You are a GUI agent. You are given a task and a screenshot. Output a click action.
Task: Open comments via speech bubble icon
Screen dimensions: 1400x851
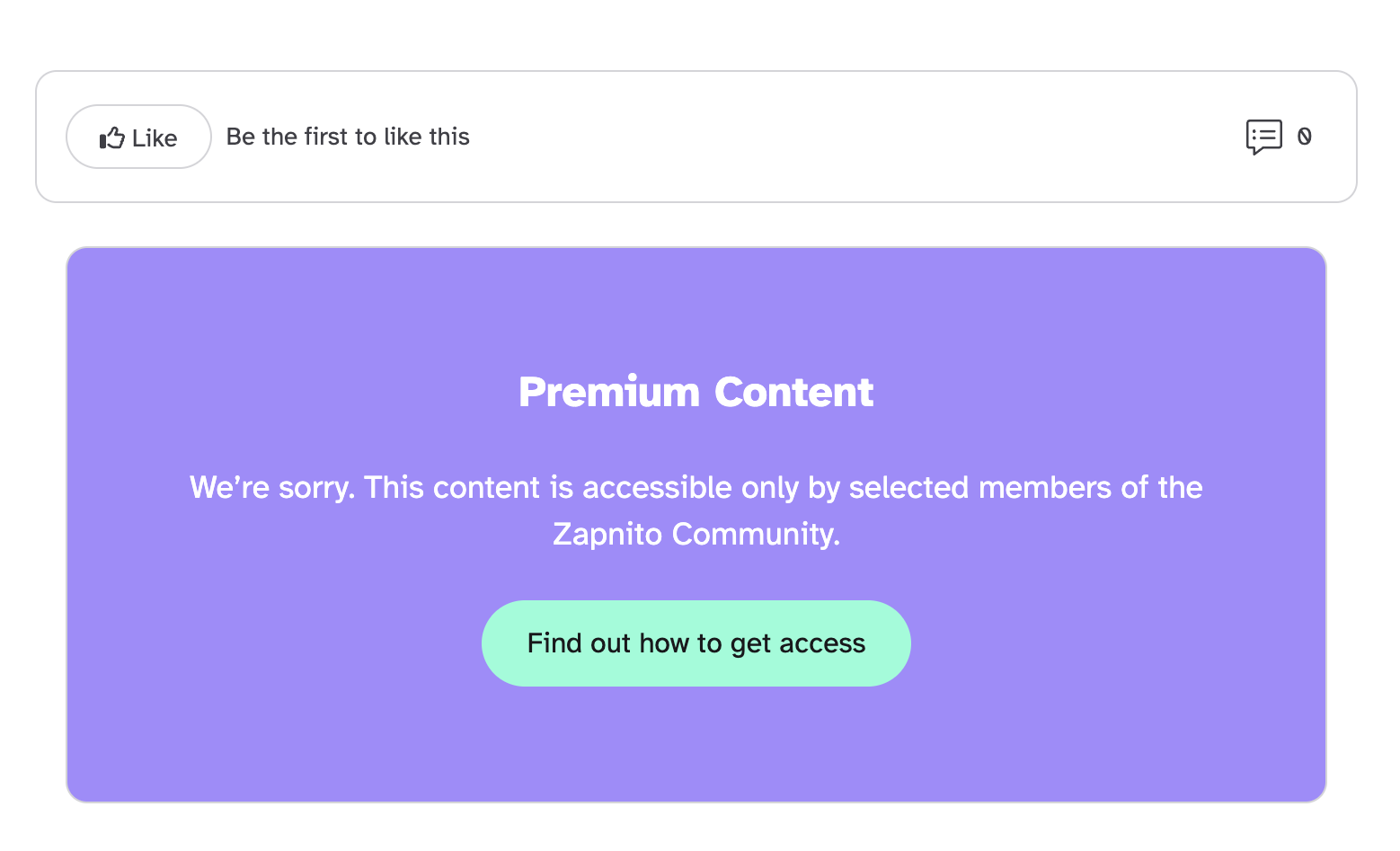(x=1263, y=137)
